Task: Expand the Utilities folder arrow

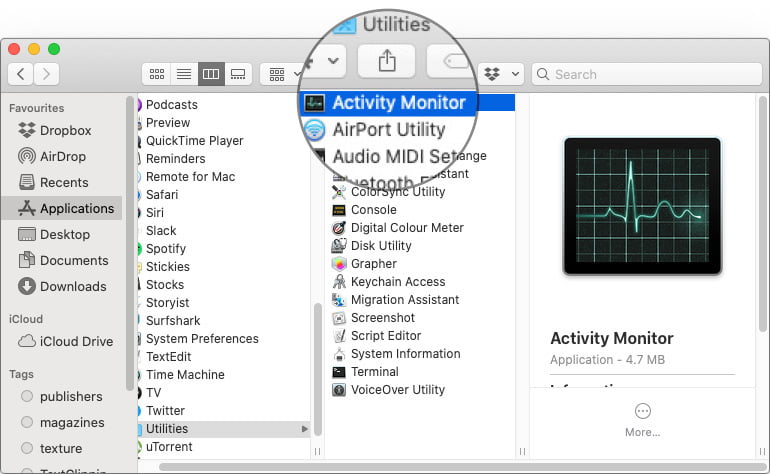Action: point(304,429)
